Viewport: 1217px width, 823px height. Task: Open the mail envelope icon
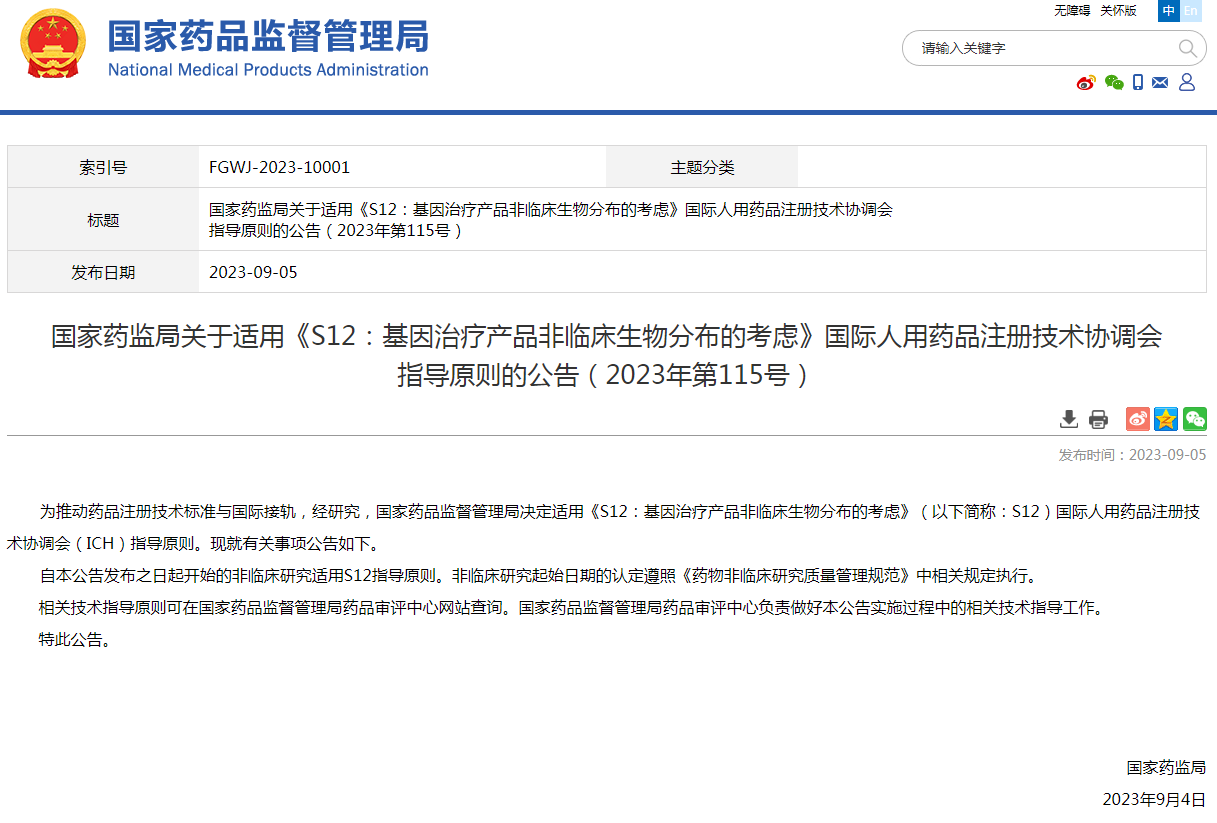coord(1160,83)
